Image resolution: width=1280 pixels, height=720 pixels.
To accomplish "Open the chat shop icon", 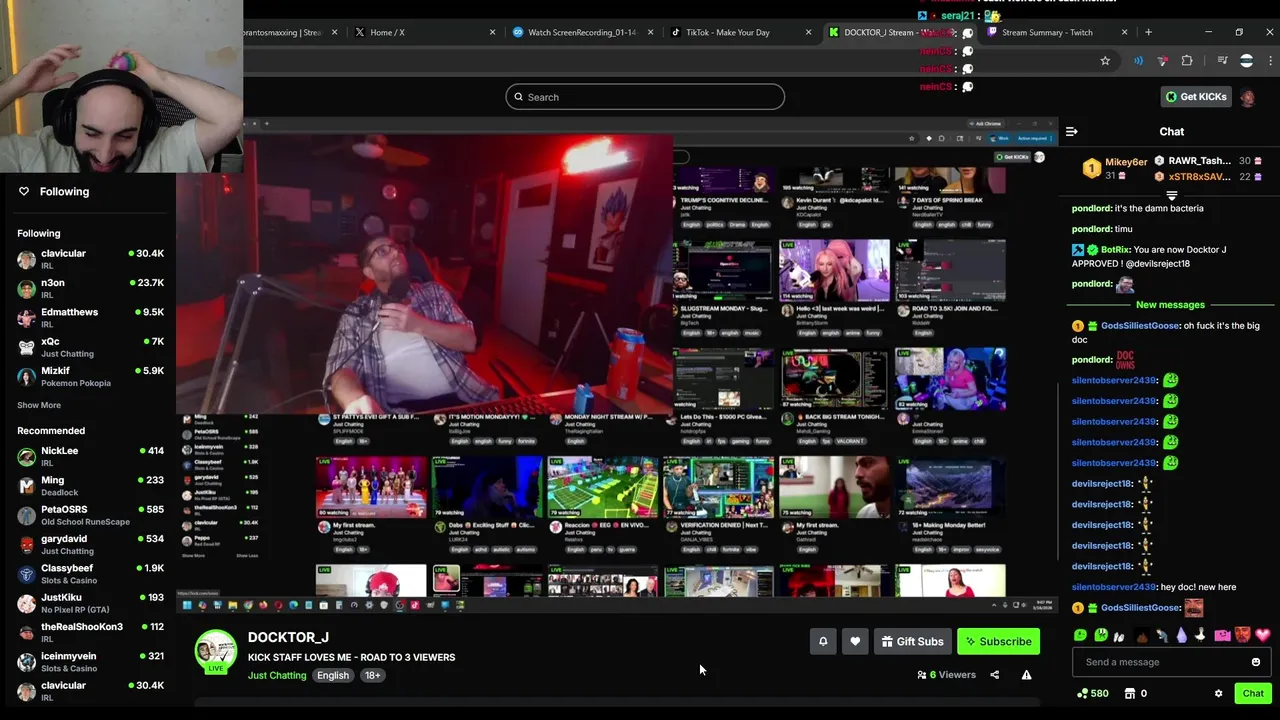I will click(1130, 693).
